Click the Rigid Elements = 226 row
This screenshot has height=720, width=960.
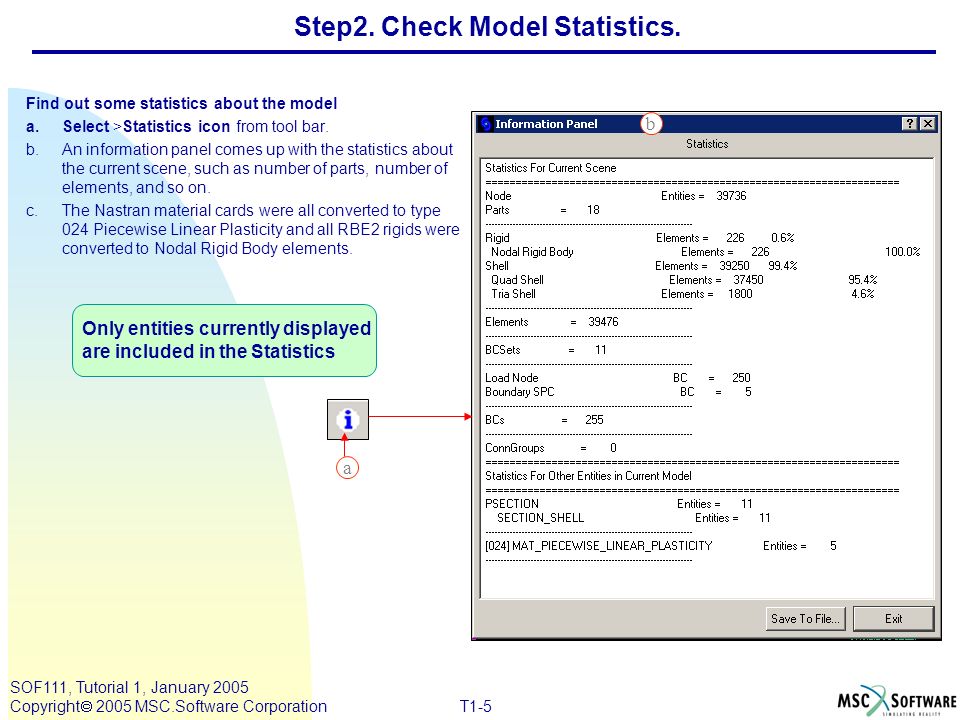click(x=640, y=238)
